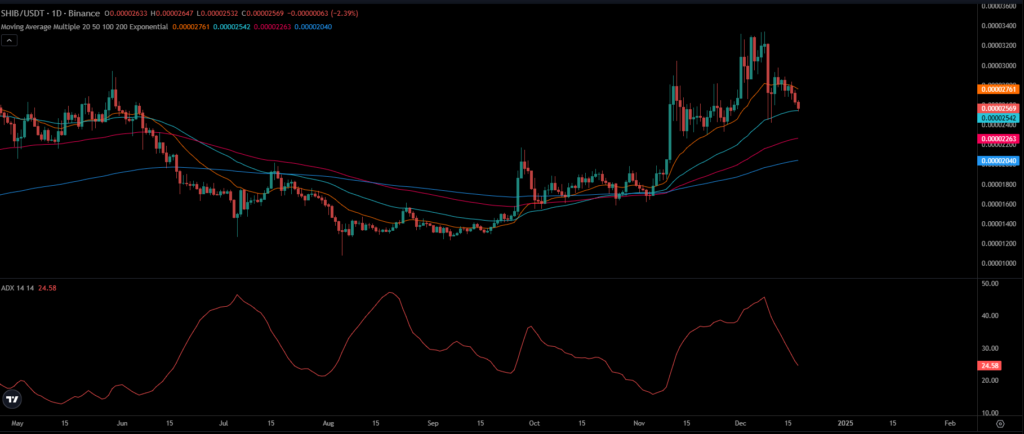Click the 0.00003200 price scale tick
1024x434 pixels.
coord(998,46)
